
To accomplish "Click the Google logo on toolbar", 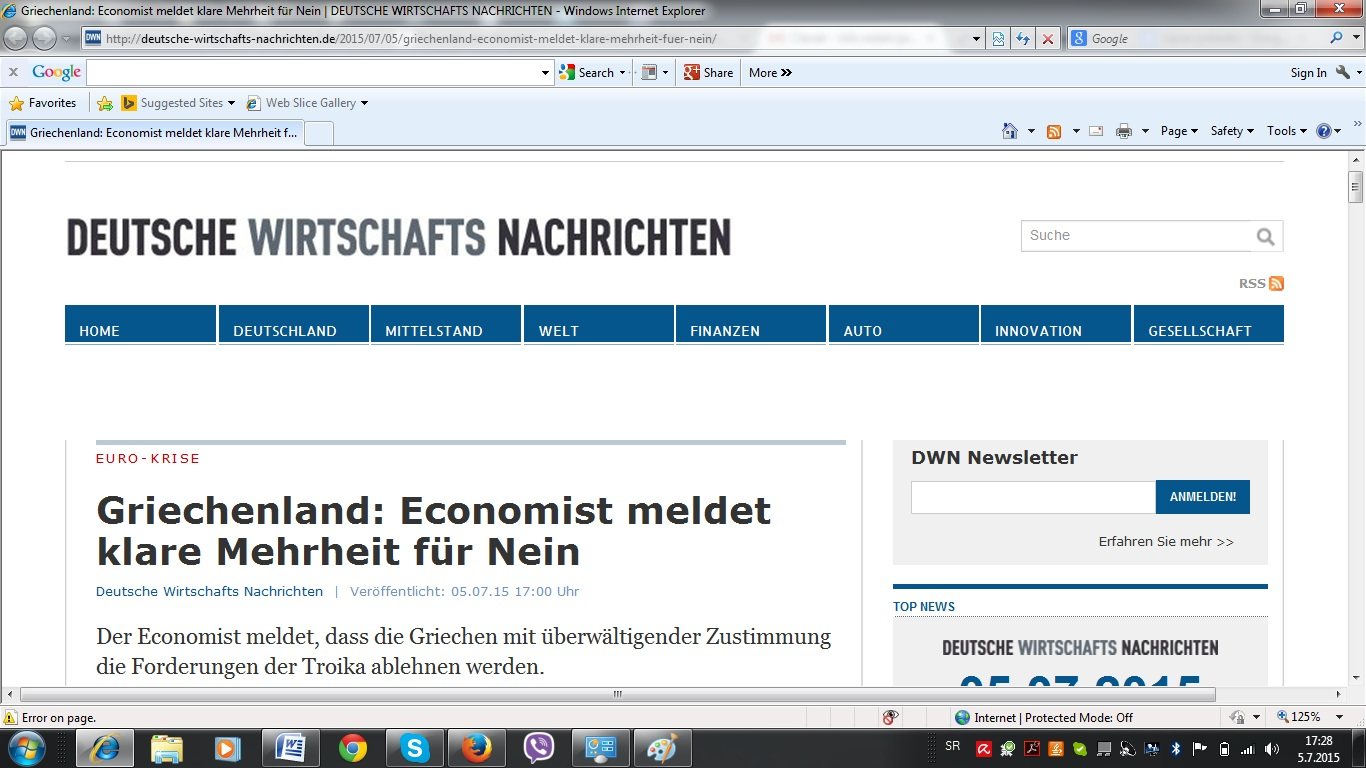I will pos(56,72).
